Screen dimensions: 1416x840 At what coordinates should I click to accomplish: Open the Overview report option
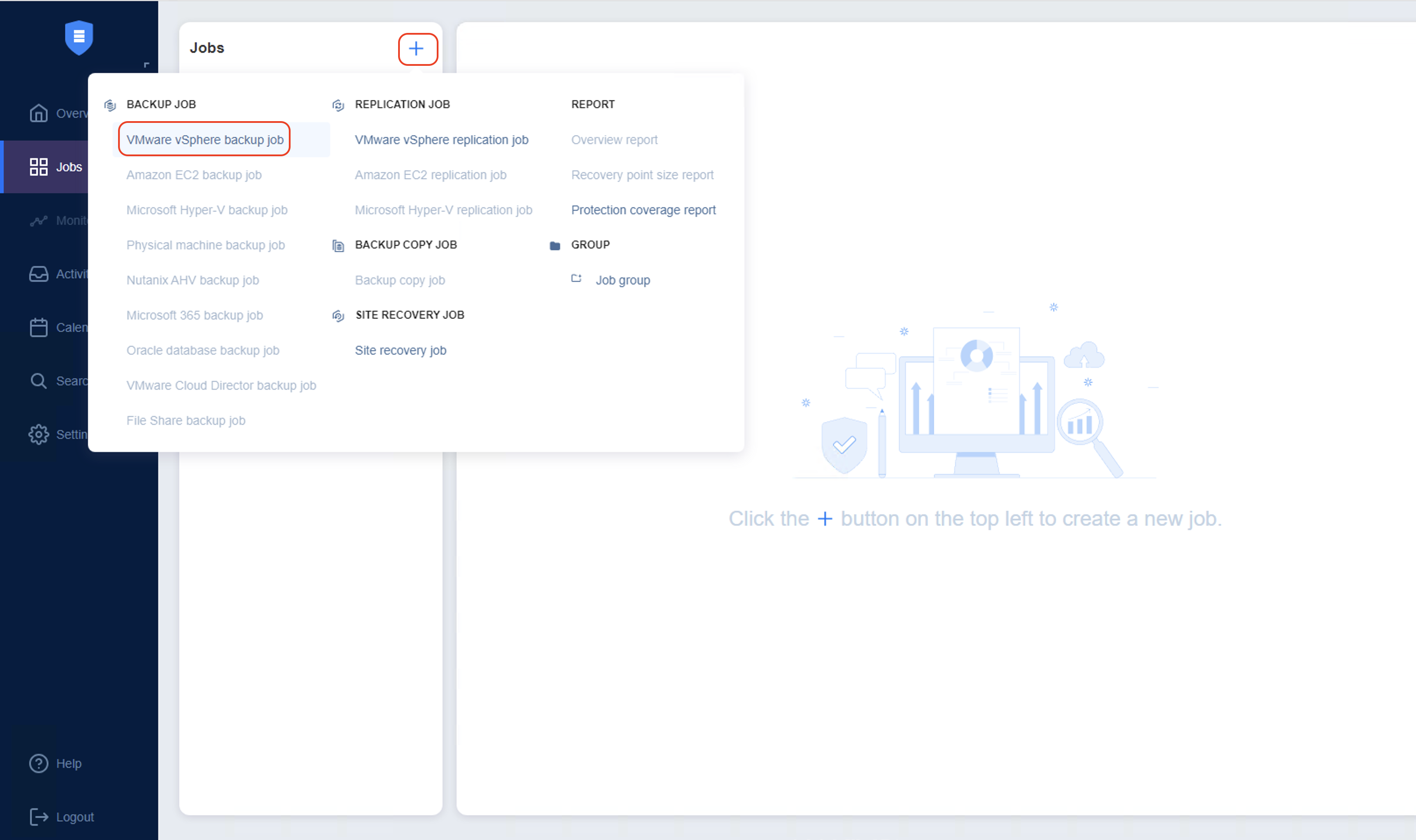coord(615,140)
